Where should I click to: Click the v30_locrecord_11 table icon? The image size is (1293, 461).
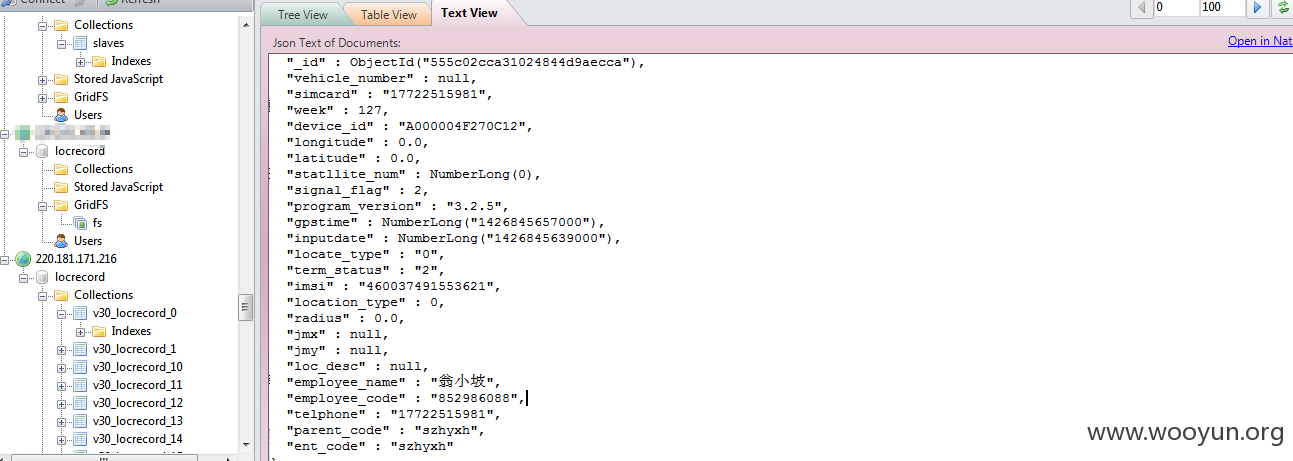pos(80,385)
